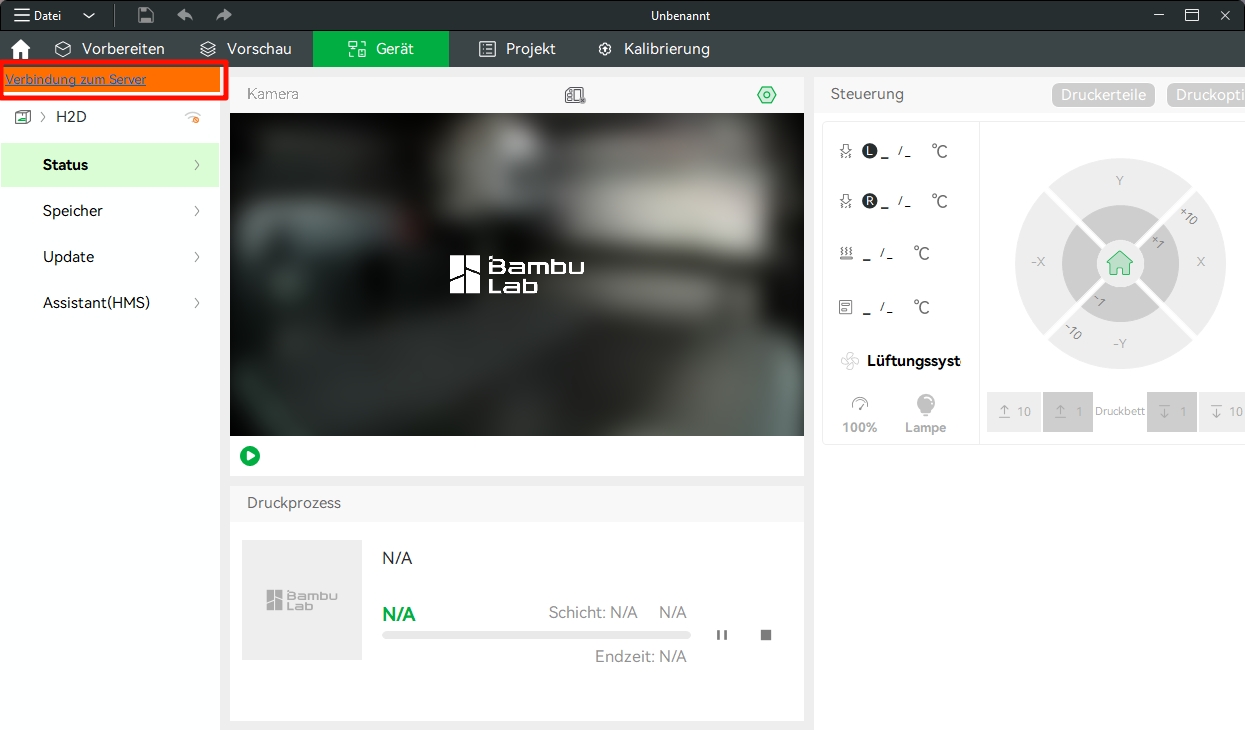This screenshot has width=1245, height=730.
Task: Select Status in the sidebar
Action: (x=110, y=165)
